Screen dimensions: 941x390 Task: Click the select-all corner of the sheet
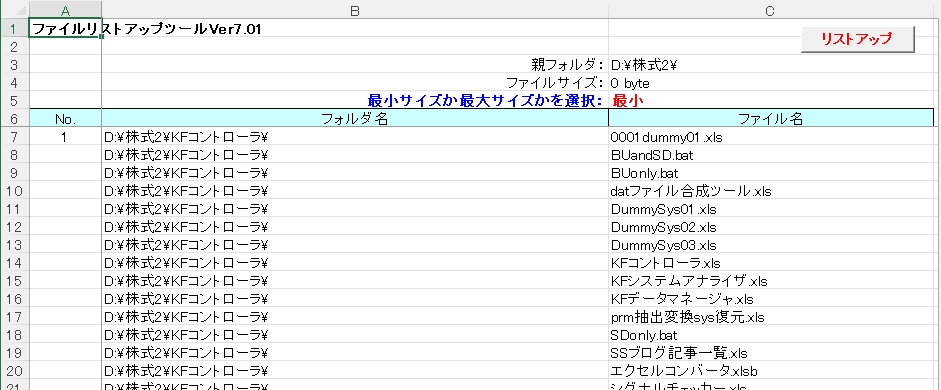point(14,10)
